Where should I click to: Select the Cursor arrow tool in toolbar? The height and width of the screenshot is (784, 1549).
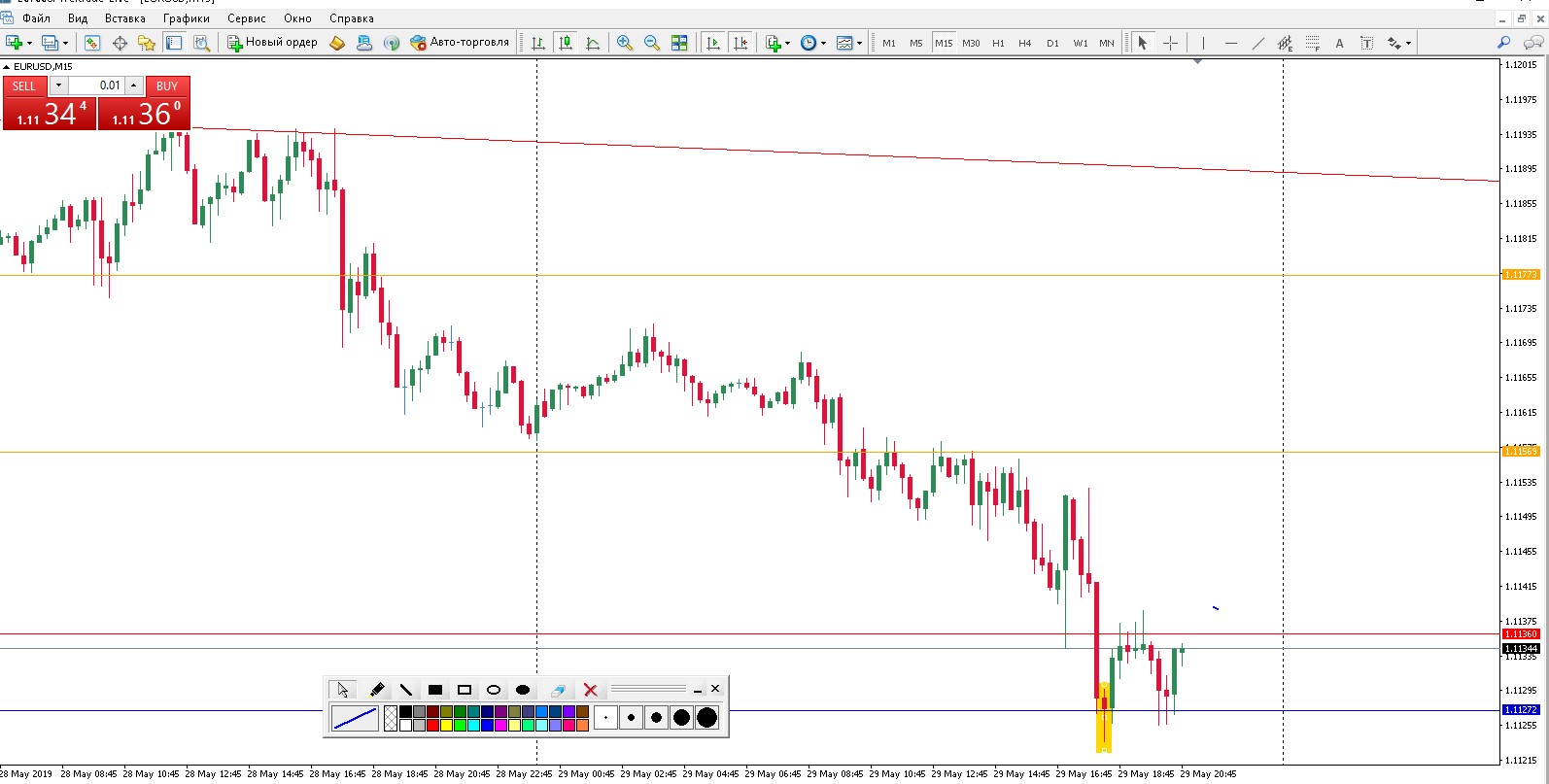click(x=1143, y=43)
